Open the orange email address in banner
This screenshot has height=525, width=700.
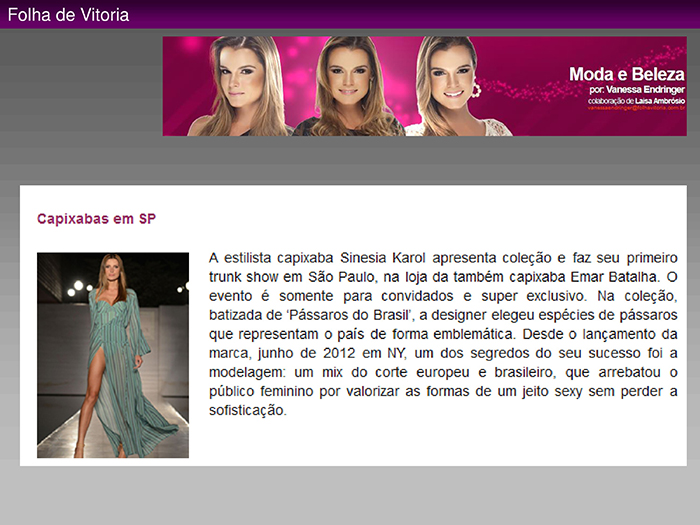636,108
